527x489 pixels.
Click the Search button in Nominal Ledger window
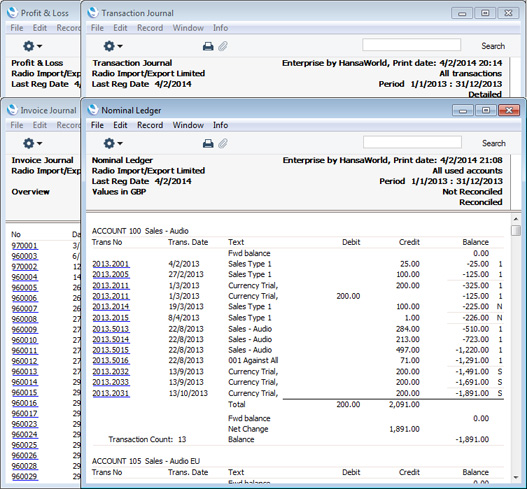pyautogui.click(x=493, y=143)
